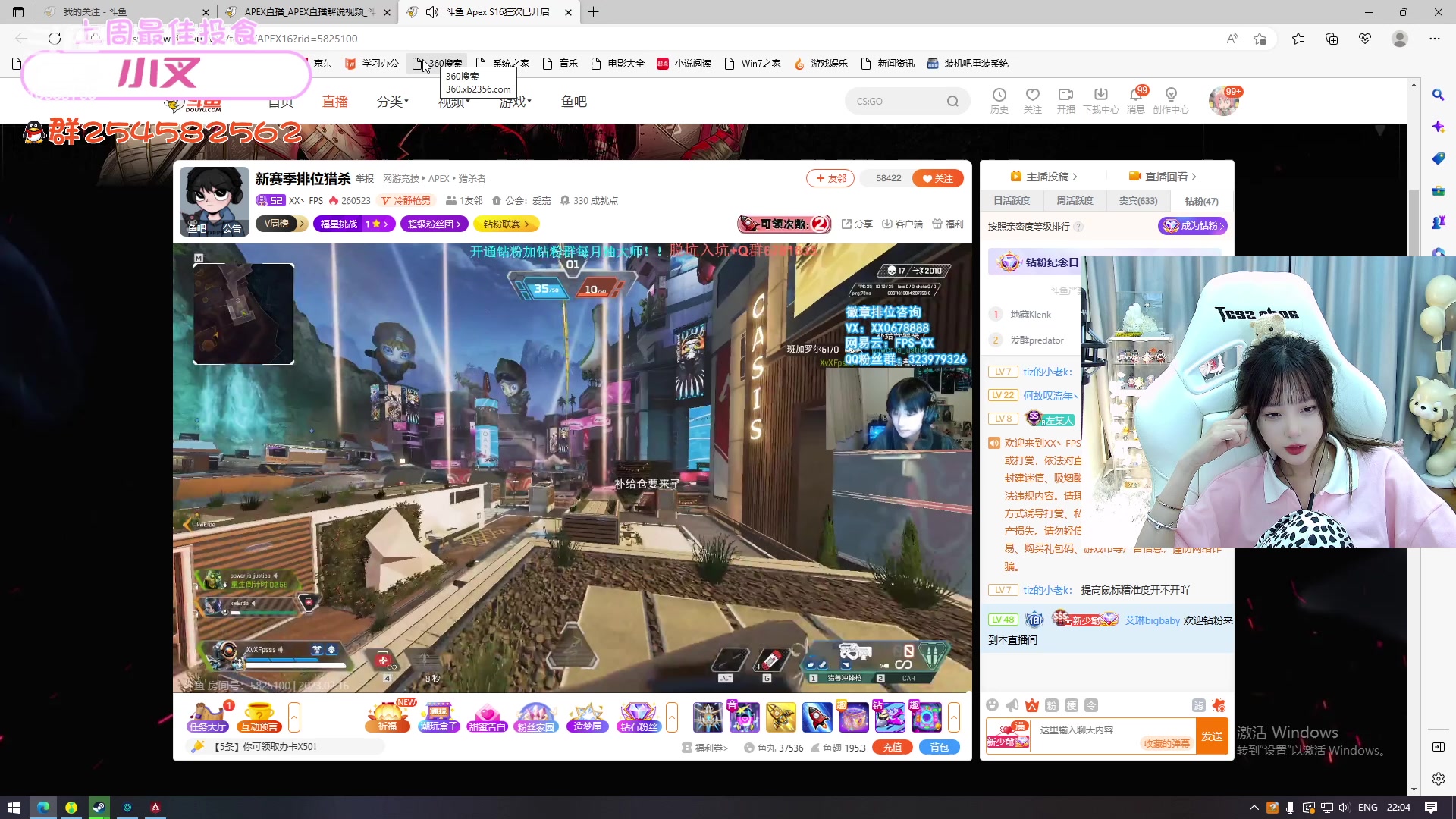Expand 主播投稿 section
1456x819 pixels.
tap(1043, 177)
